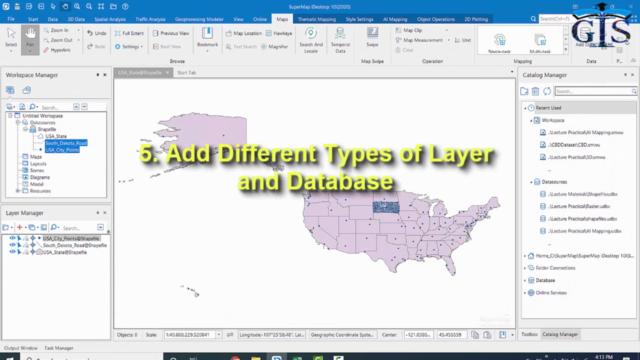
Task: Switch to the Toolbox panel tab
Action: tap(529, 334)
